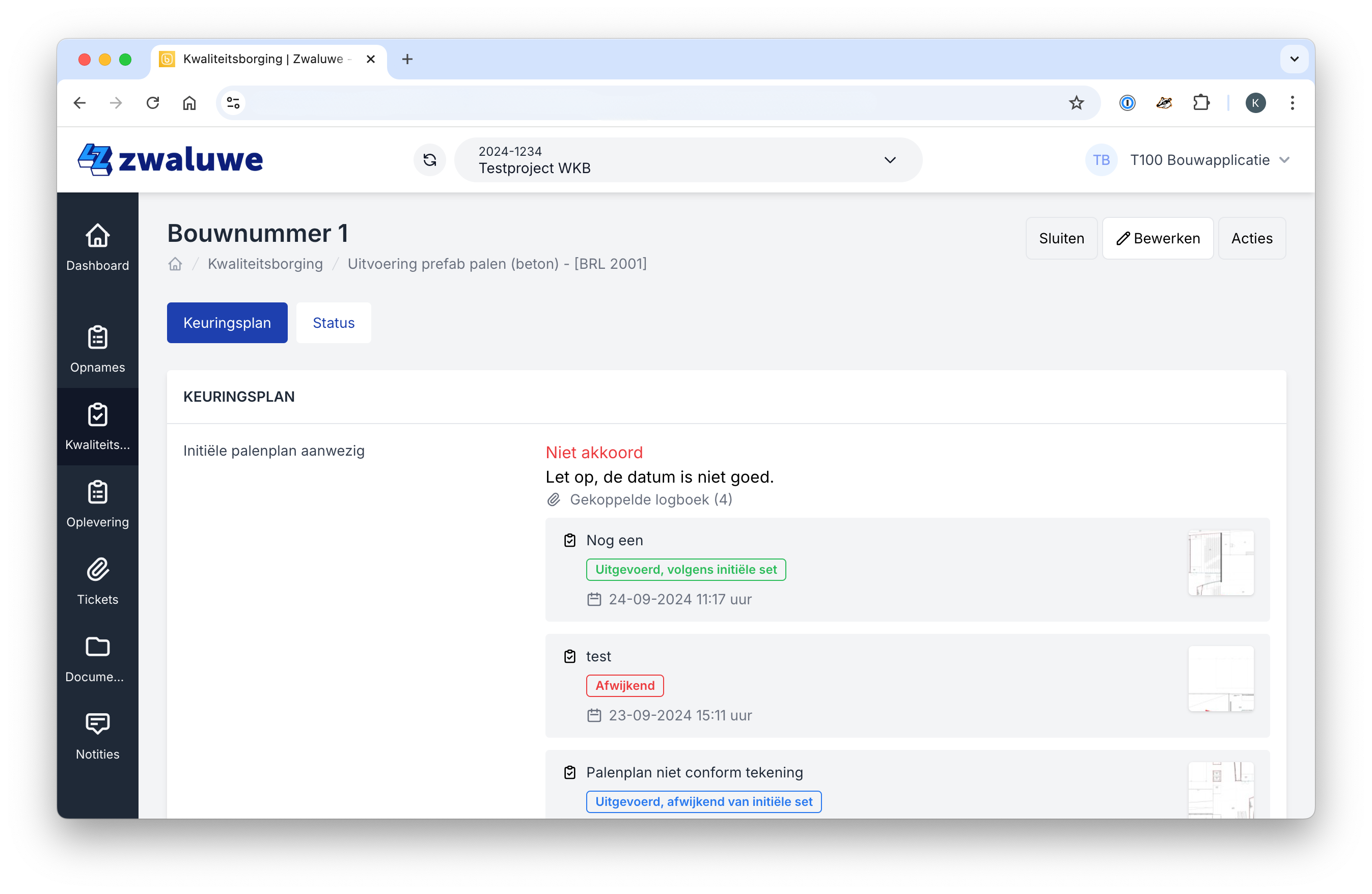Close the Kwaliteitsborging browser tab
The height and width of the screenshot is (894, 1372).
click(371, 59)
